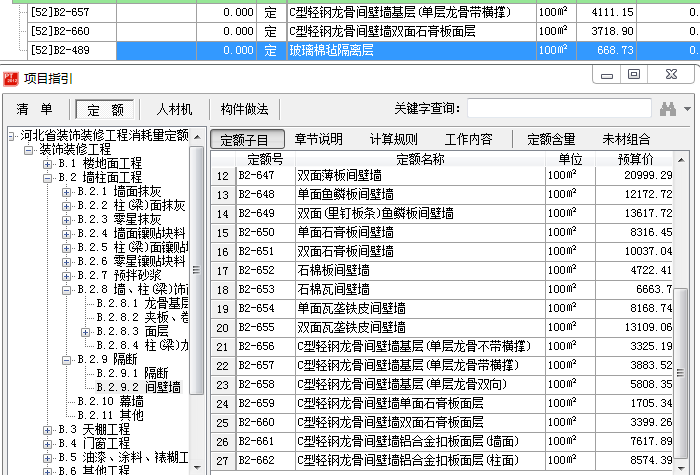Click the 定额名称 column header
This screenshot has height=475, width=700.
[420, 159]
